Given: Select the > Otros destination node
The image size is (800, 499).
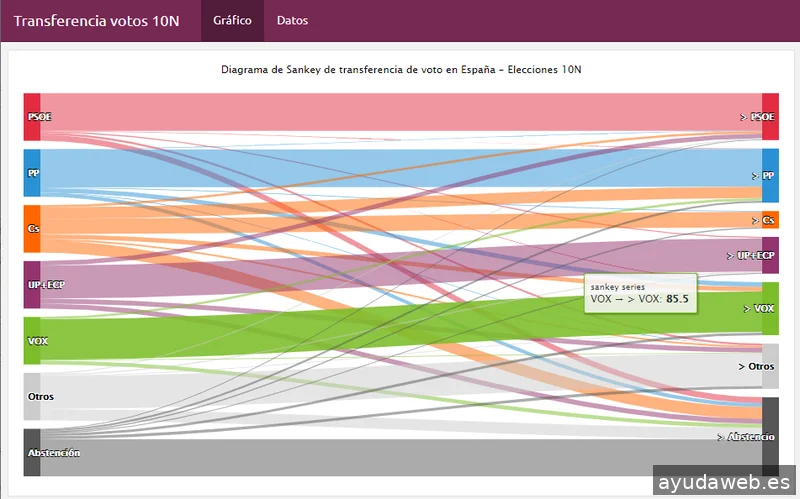Looking at the screenshot, I should (x=770, y=366).
